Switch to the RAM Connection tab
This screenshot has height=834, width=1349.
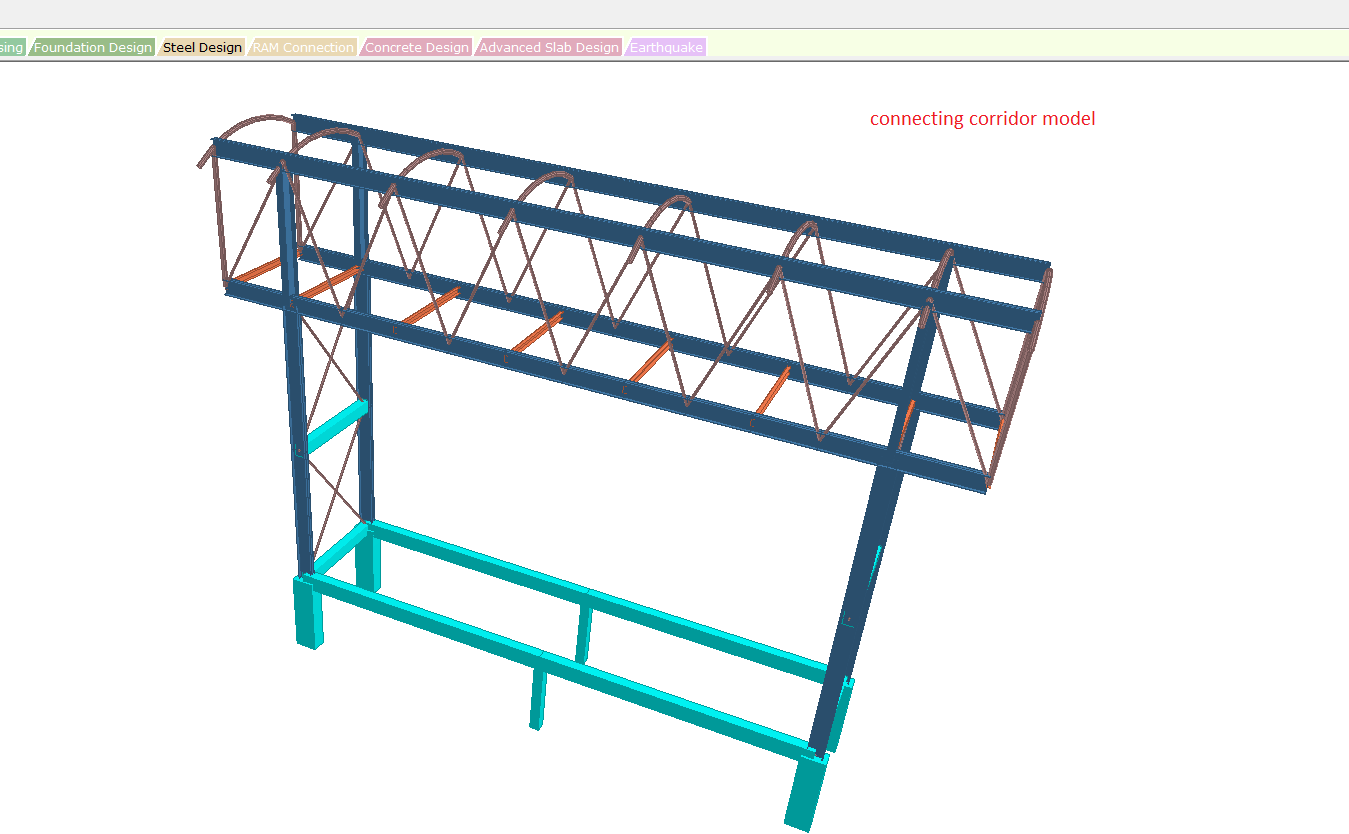(303, 47)
